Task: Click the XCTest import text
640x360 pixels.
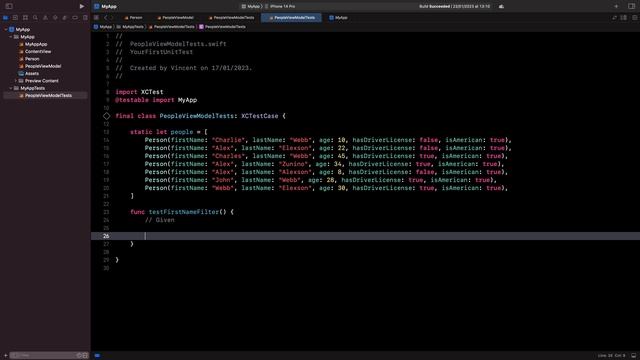Action: coord(152,92)
